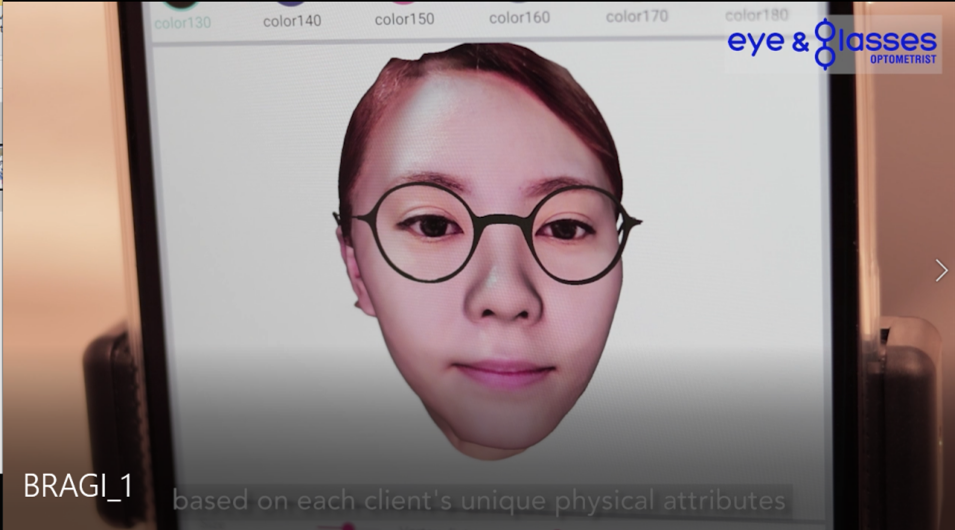The image size is (955, 530).
Task: Click the left round lens of glasses
Action: point(420,232)
